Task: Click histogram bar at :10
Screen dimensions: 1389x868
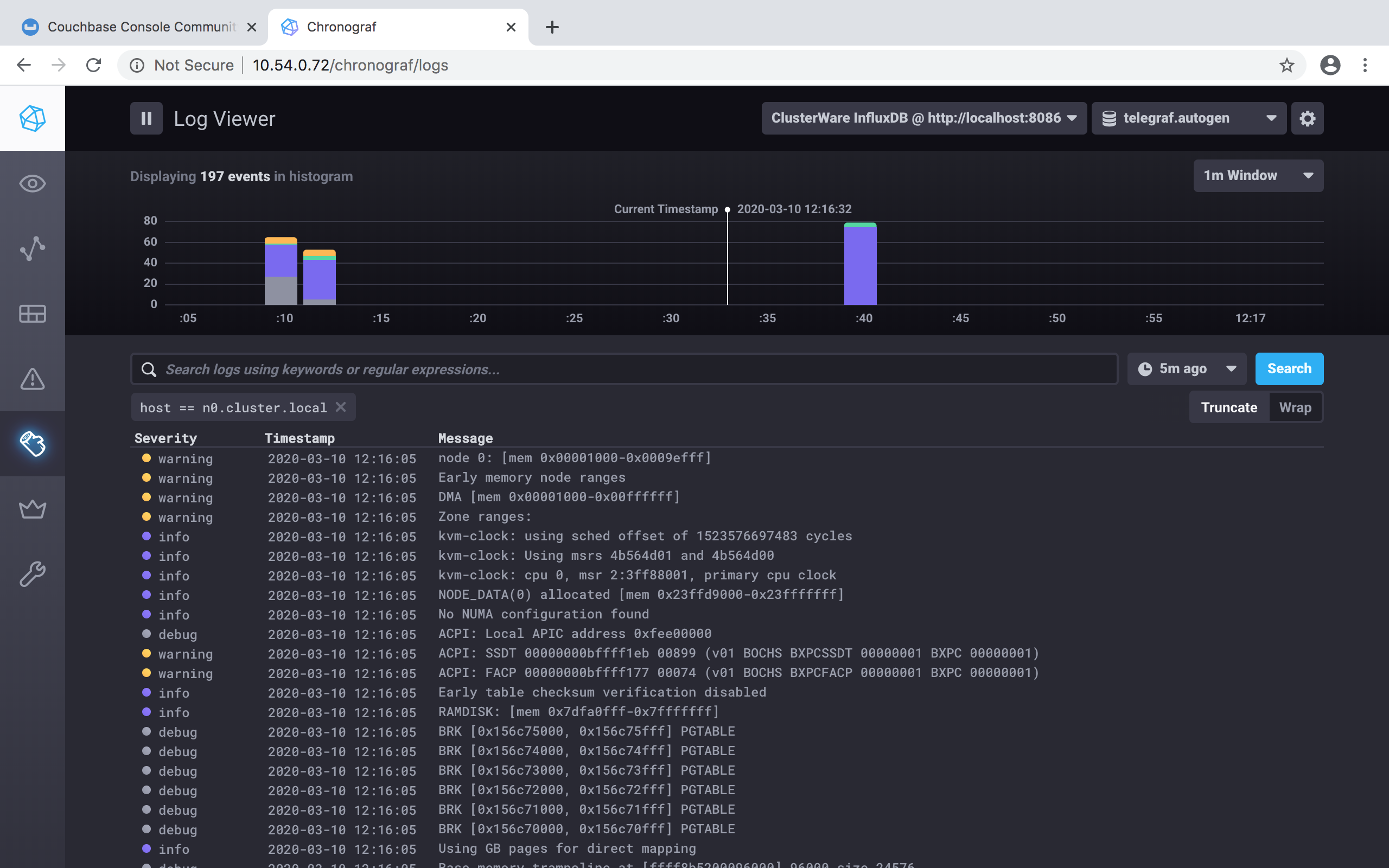Action: pyautogui.click(x=281, y=271)
